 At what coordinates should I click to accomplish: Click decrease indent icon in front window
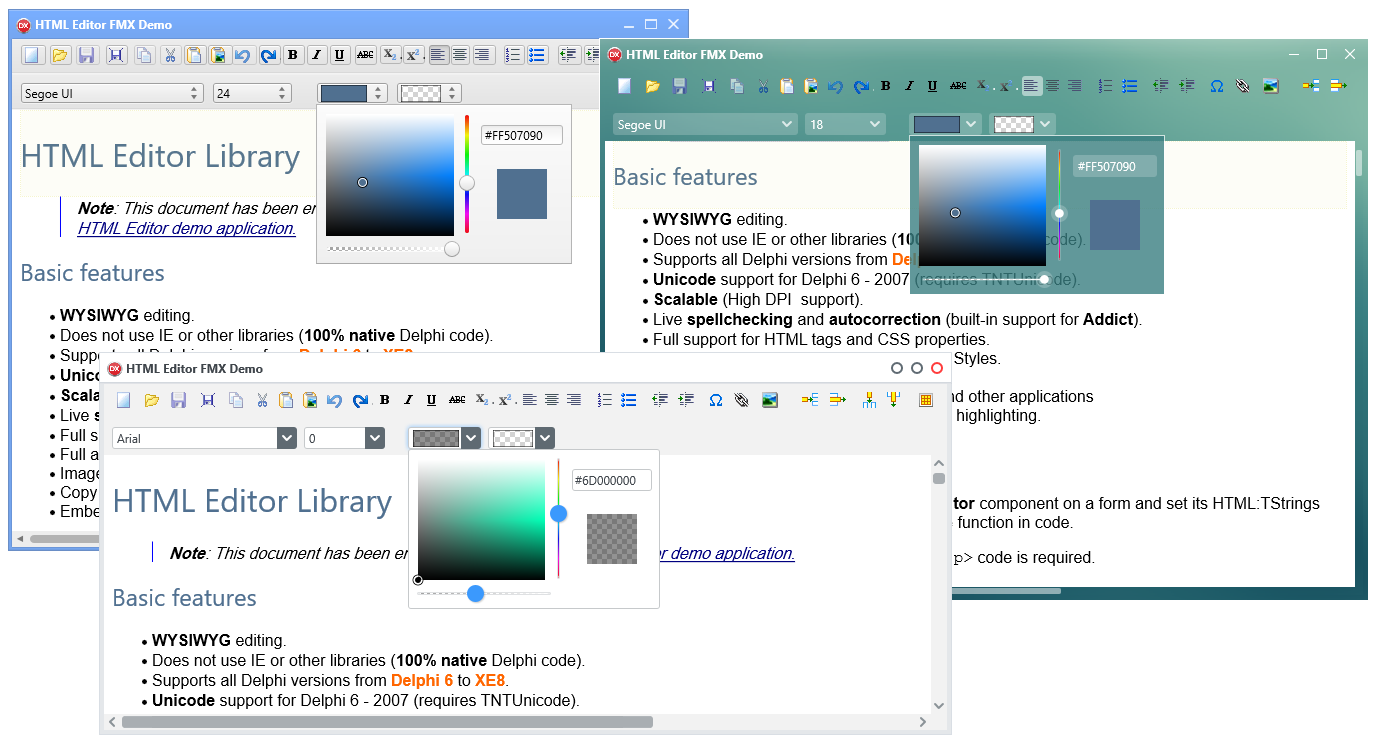tap(660, 400)
